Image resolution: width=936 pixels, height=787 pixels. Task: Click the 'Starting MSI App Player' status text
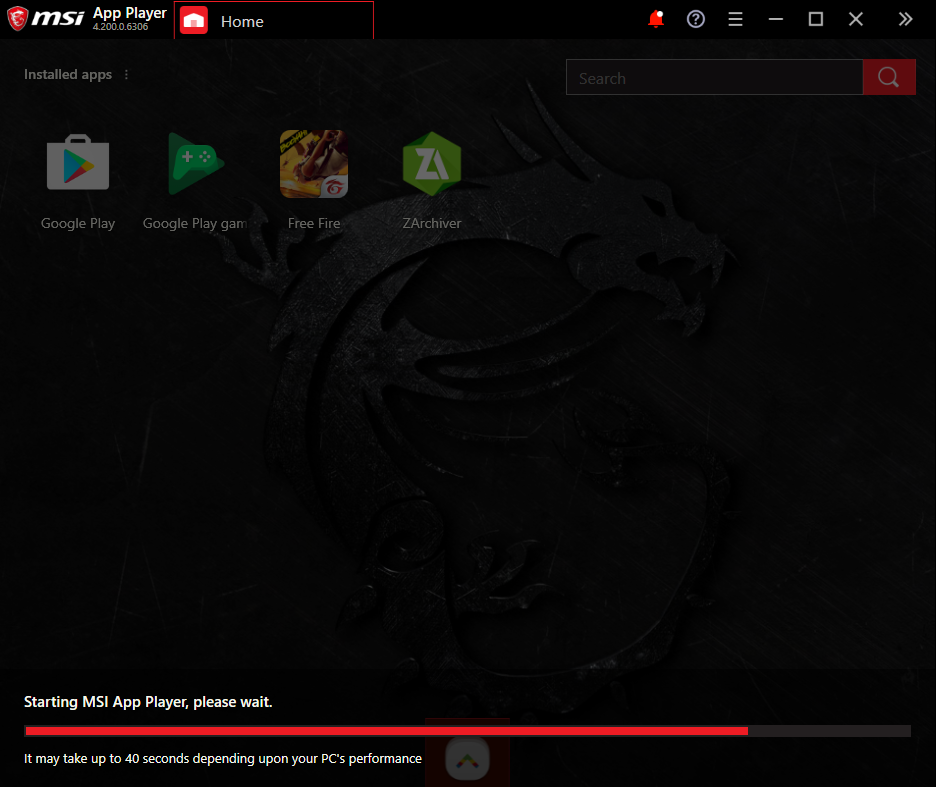[x=148, y=702]
